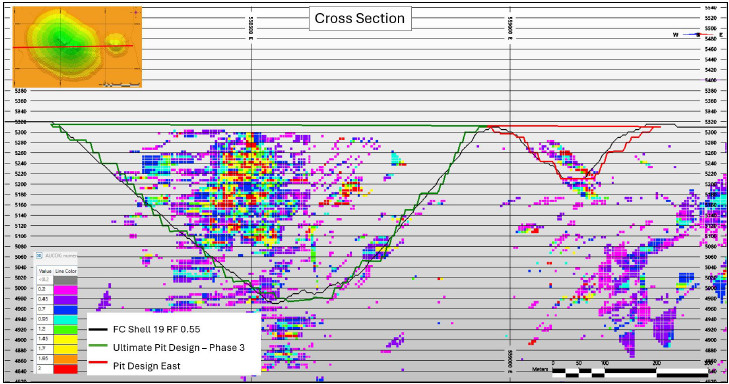
Task: Click the Cross Section title box
Action: pyautogui.click(x=360, y=19)
